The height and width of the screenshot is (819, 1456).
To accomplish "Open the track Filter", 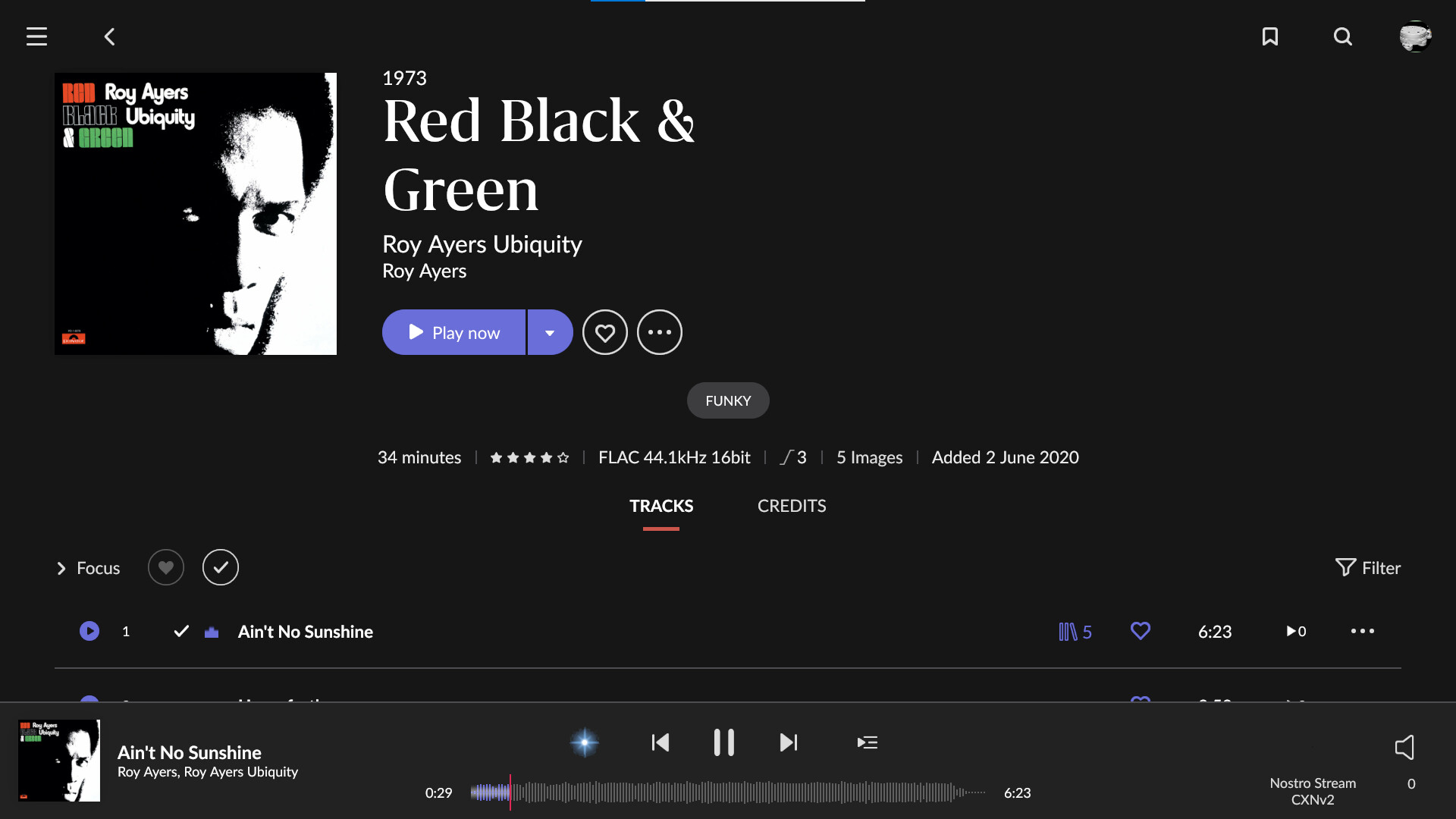I will click(x=1368, y=568).
